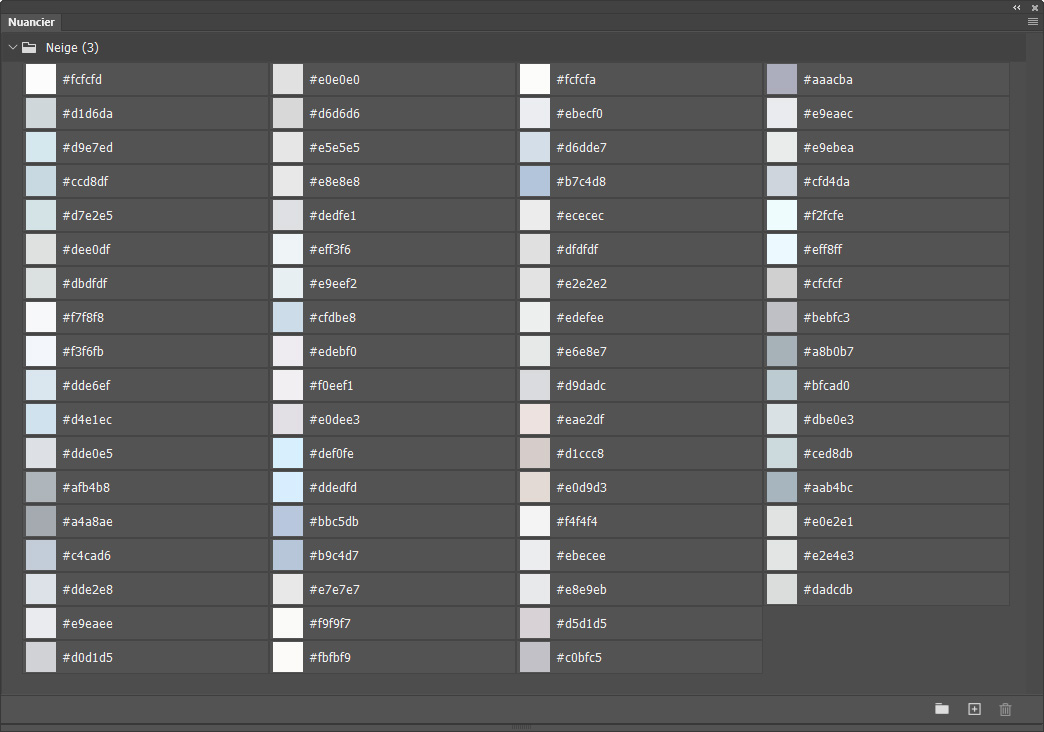Select the #a4a8ae gray swatch
Viewport: 1044px width, 732px height.
(41, 522)
